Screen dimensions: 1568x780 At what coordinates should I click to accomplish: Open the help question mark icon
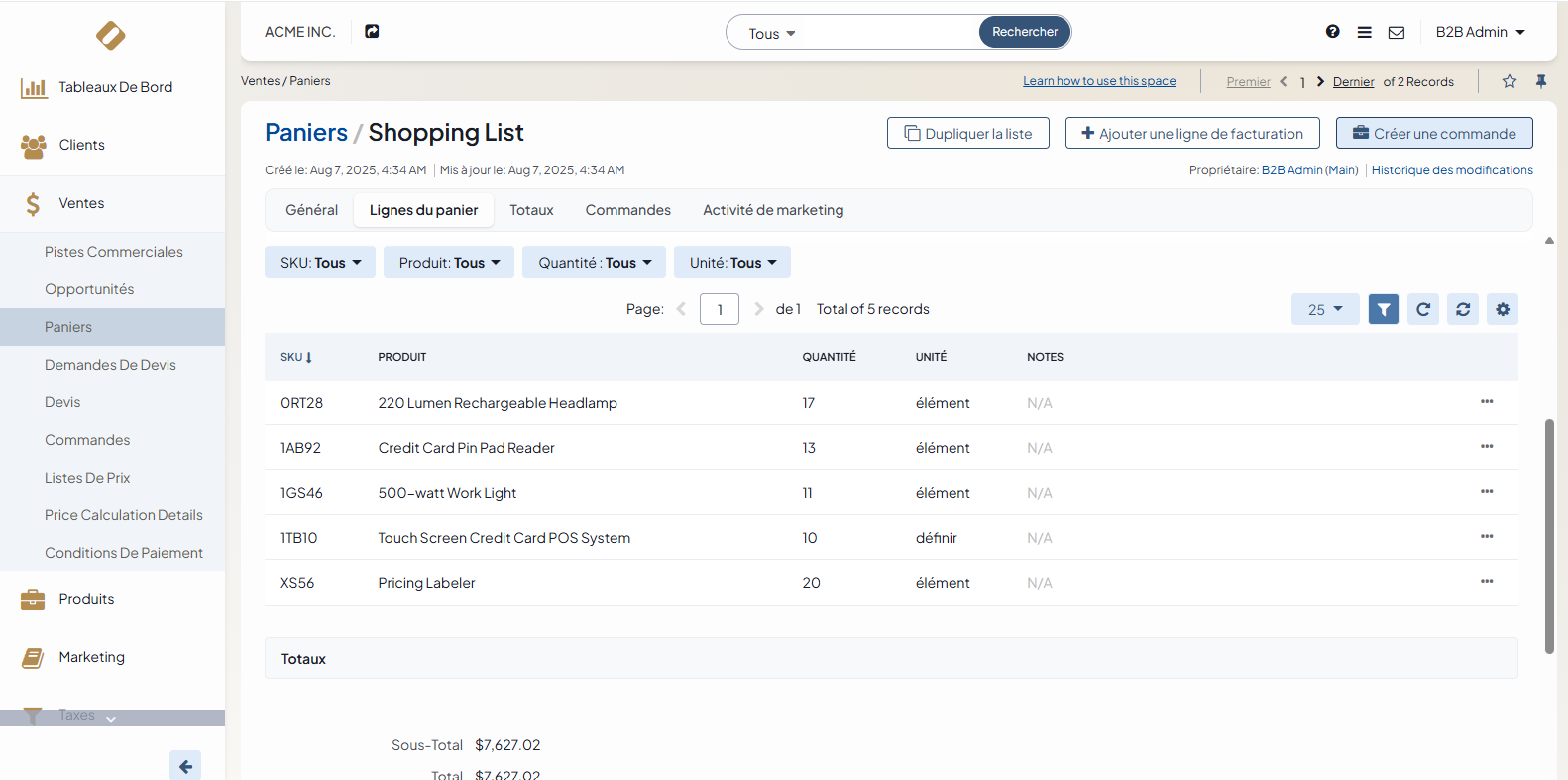pos(1333,32)
